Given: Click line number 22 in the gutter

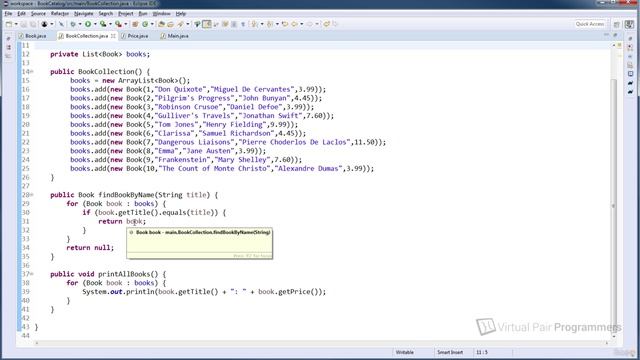Looking at the screenshot, I should pos(25,142).
